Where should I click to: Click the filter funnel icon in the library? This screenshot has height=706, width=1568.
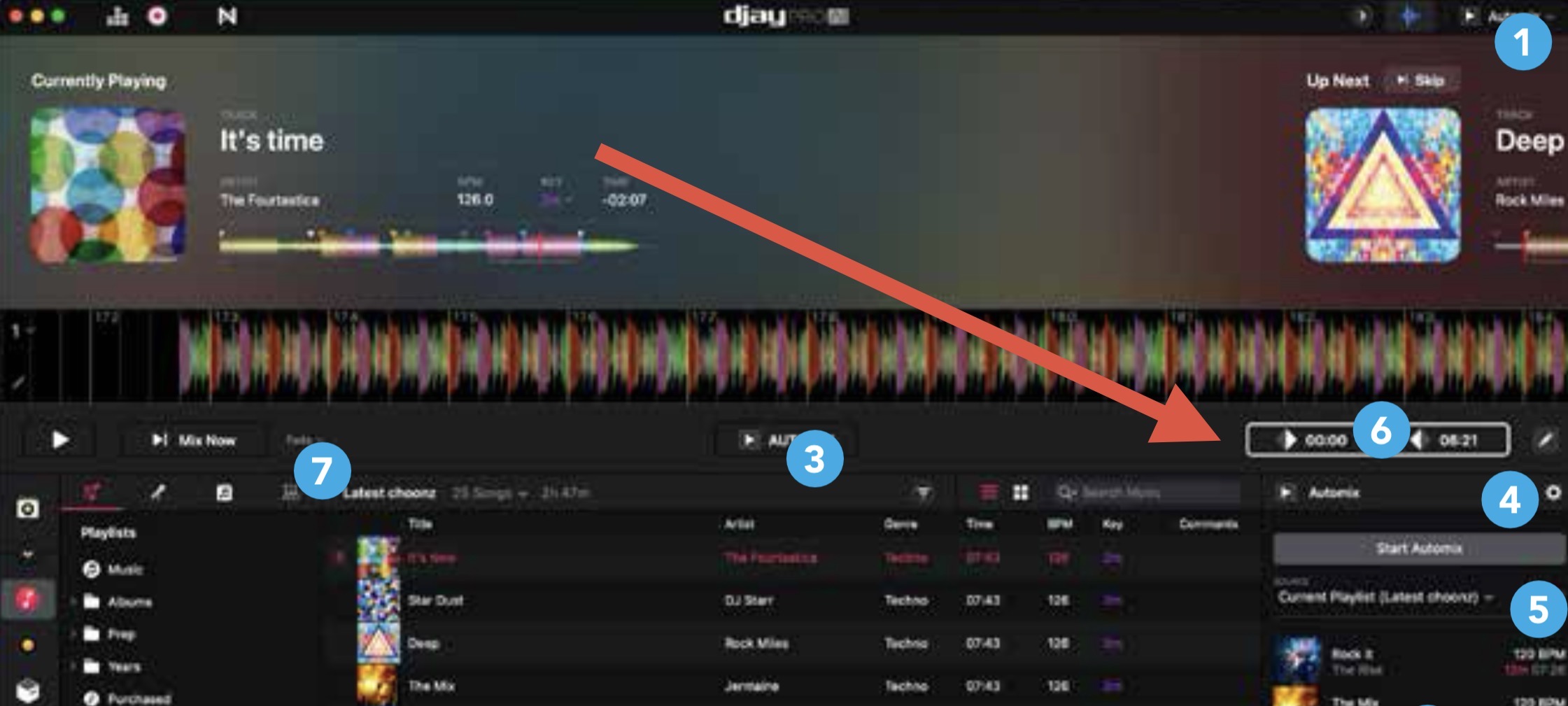[924, 493]
